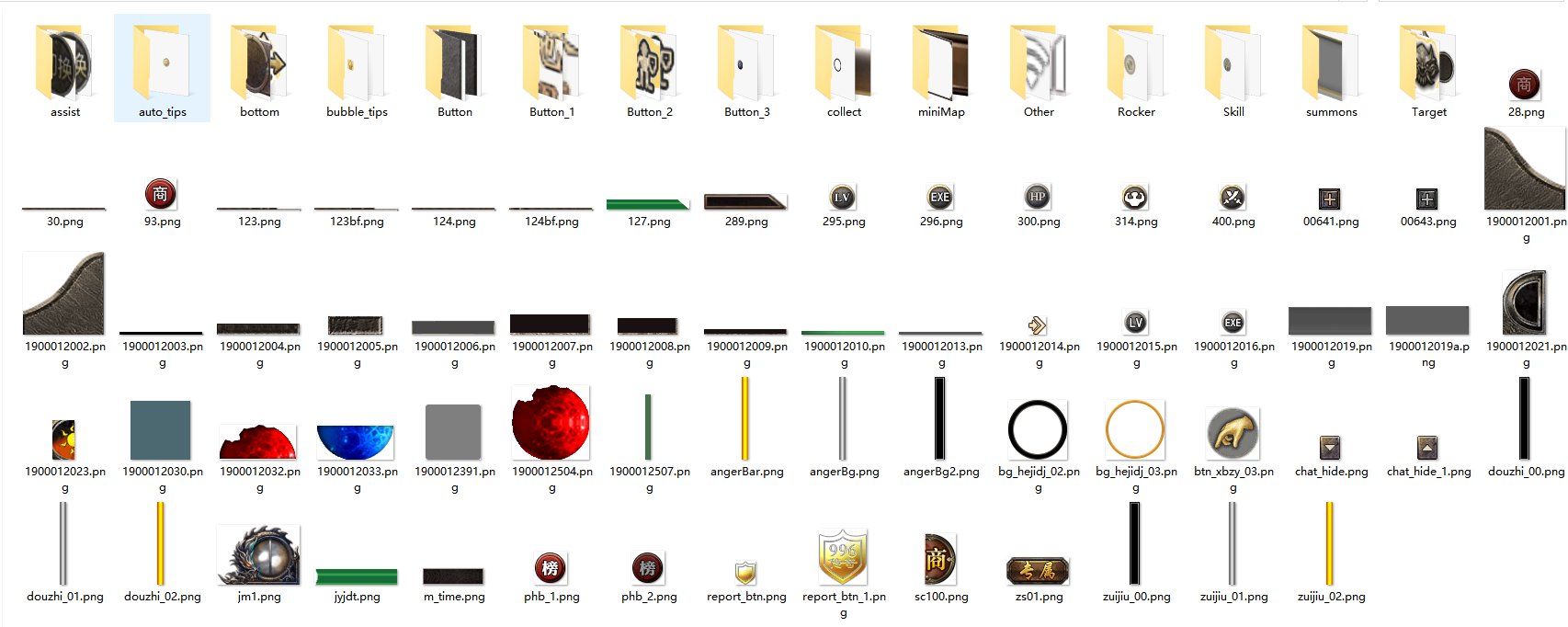Select the 296.png EXE icon file
This screenshot has height=627, width=1568.
click(940, 197)
